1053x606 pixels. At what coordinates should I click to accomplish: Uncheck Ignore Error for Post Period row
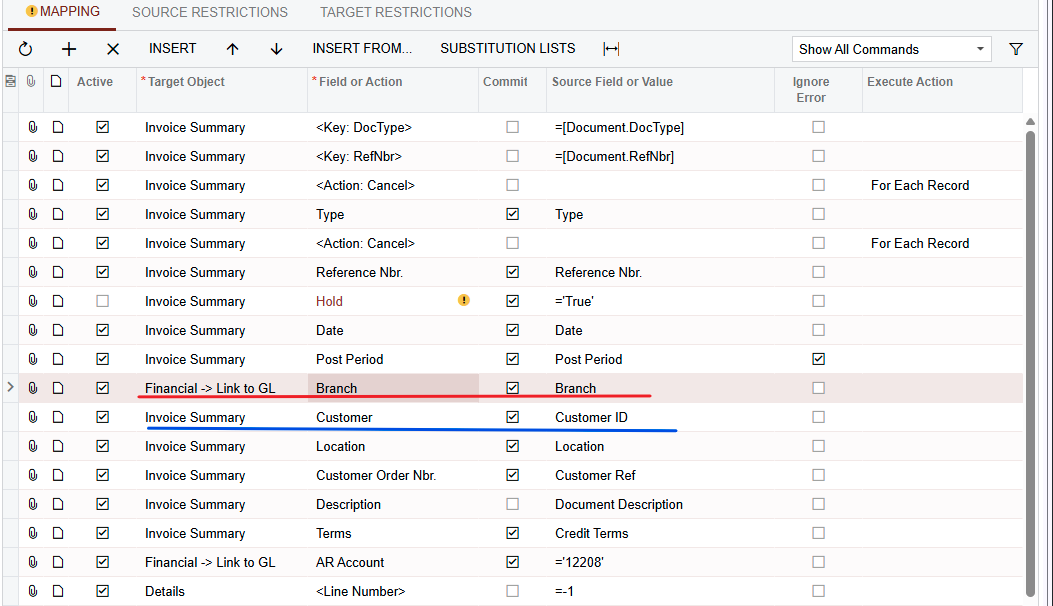click(818, 359)
